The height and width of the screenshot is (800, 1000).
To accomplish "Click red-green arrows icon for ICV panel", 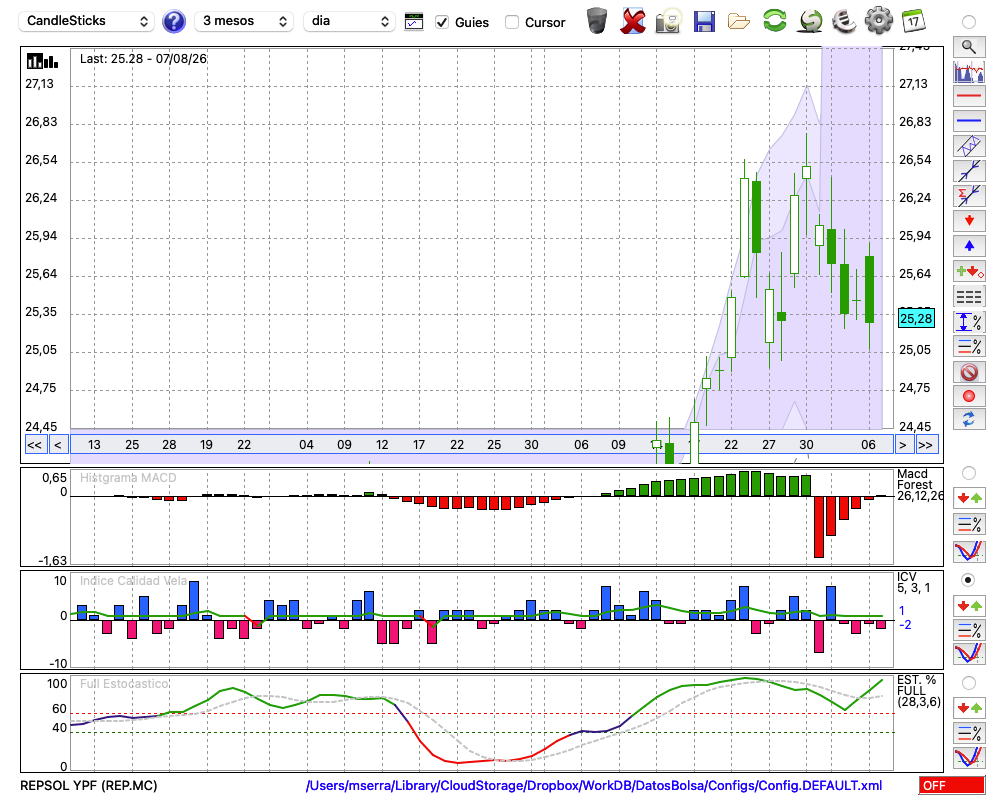I will click(x=969, y=605).
